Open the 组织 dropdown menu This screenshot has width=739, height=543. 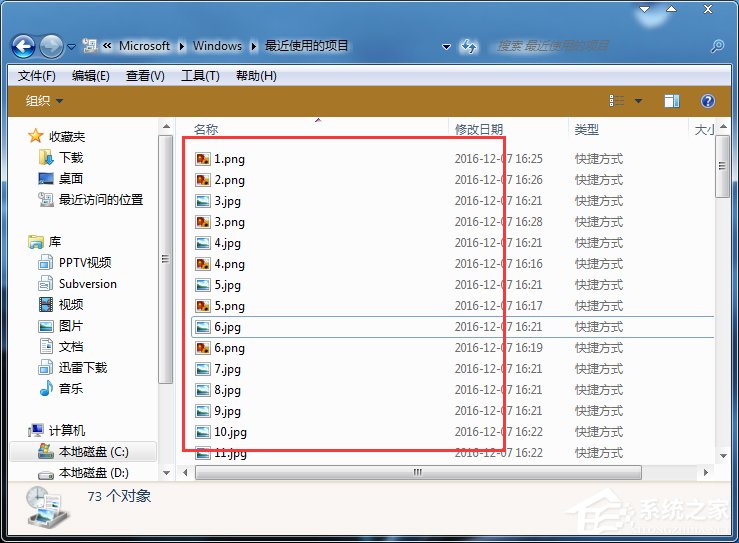pos(44,101)
